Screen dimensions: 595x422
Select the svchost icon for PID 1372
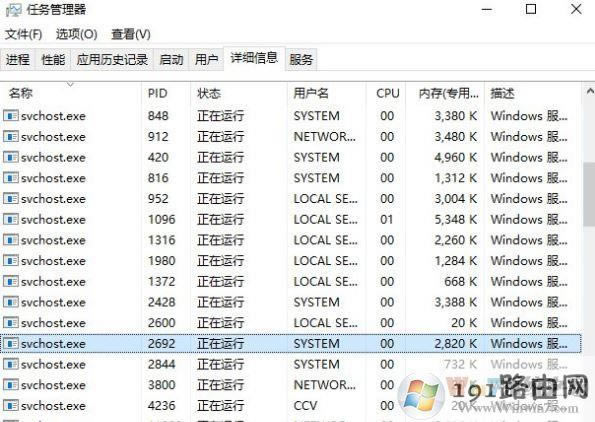11,282
